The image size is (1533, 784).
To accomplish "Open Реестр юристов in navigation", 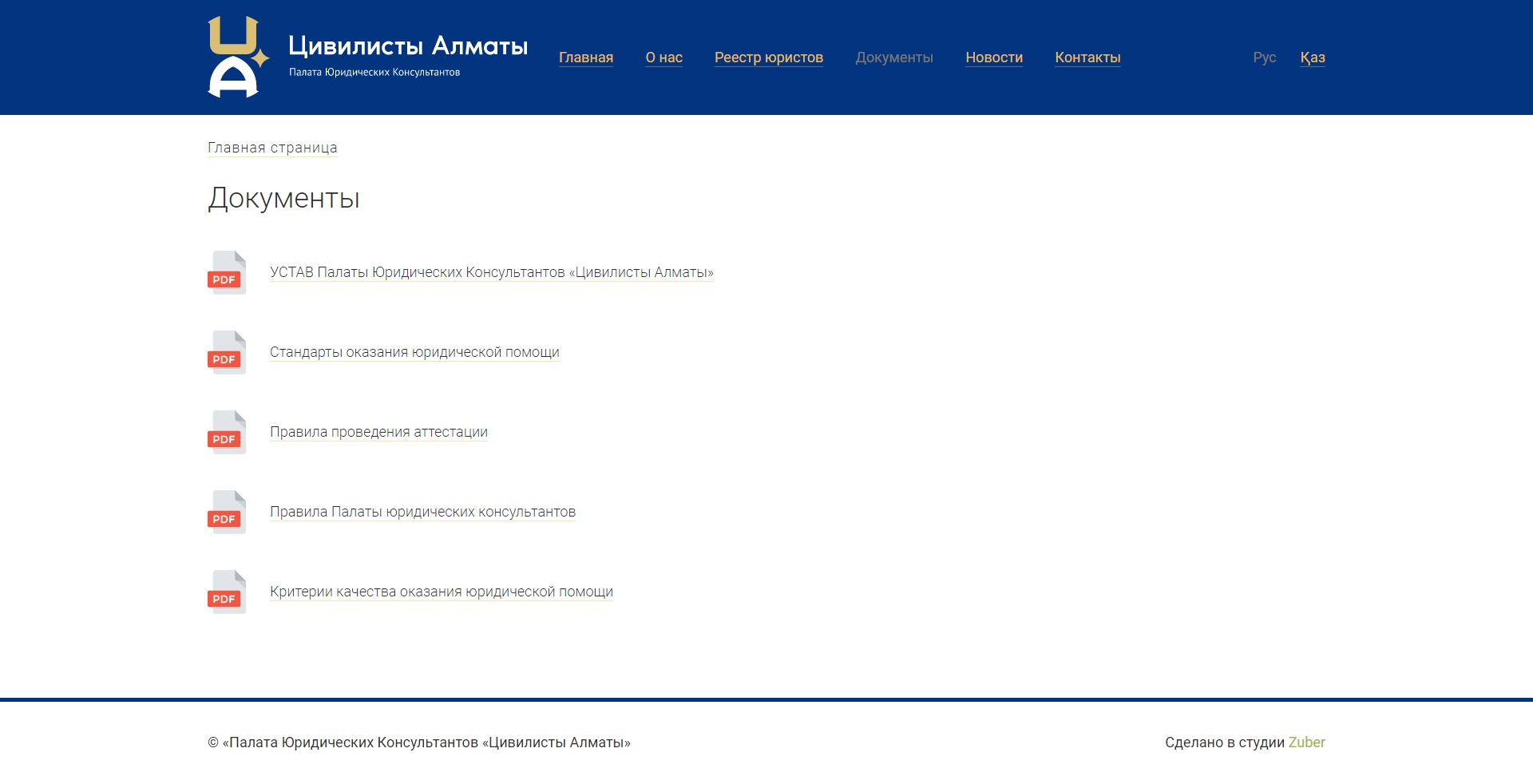I will click(x=768, y=57).
